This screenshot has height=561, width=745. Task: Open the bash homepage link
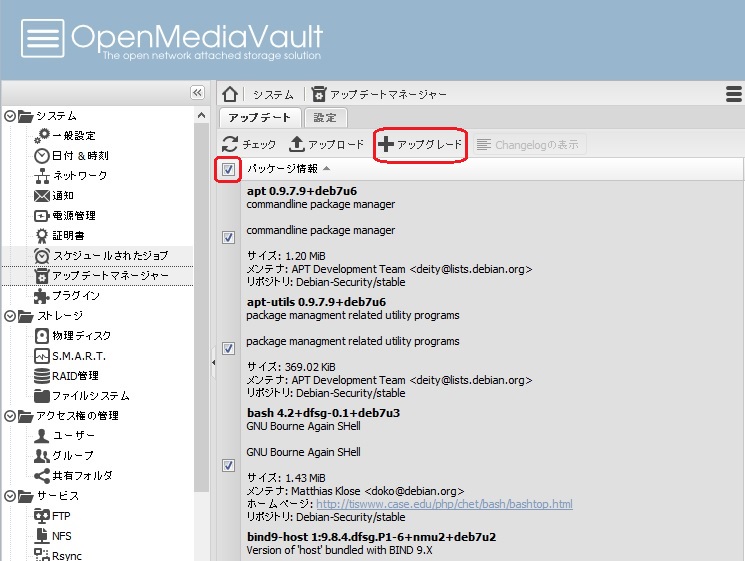pos(444,504)
